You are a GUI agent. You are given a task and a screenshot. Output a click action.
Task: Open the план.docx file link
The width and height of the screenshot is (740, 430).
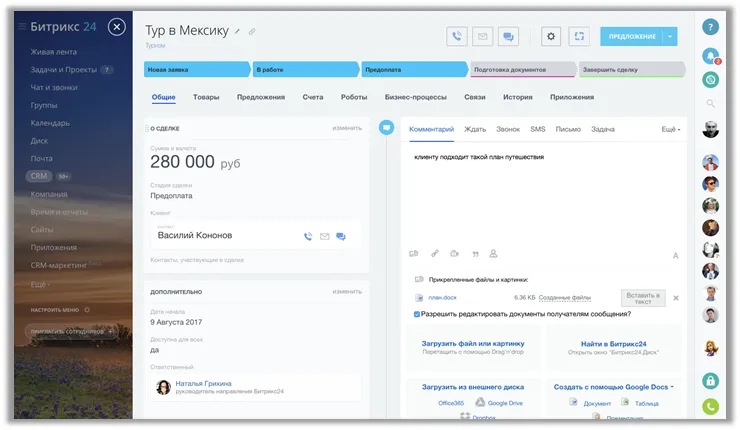click(441, 297)
